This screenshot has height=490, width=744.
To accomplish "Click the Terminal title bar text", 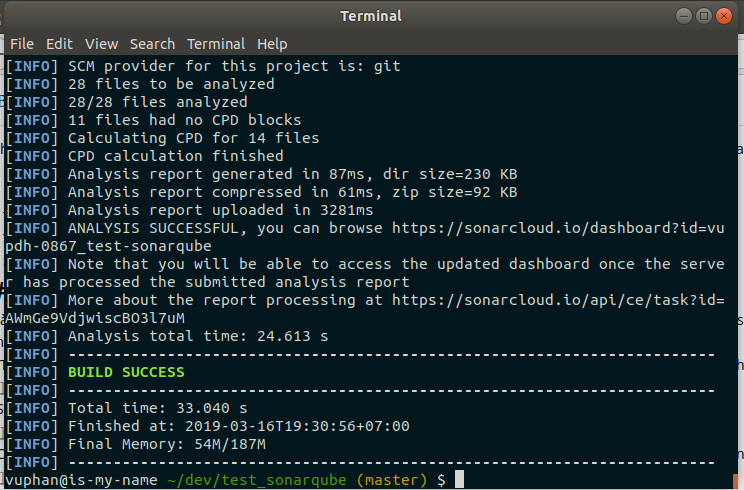I will click(371, 16).
